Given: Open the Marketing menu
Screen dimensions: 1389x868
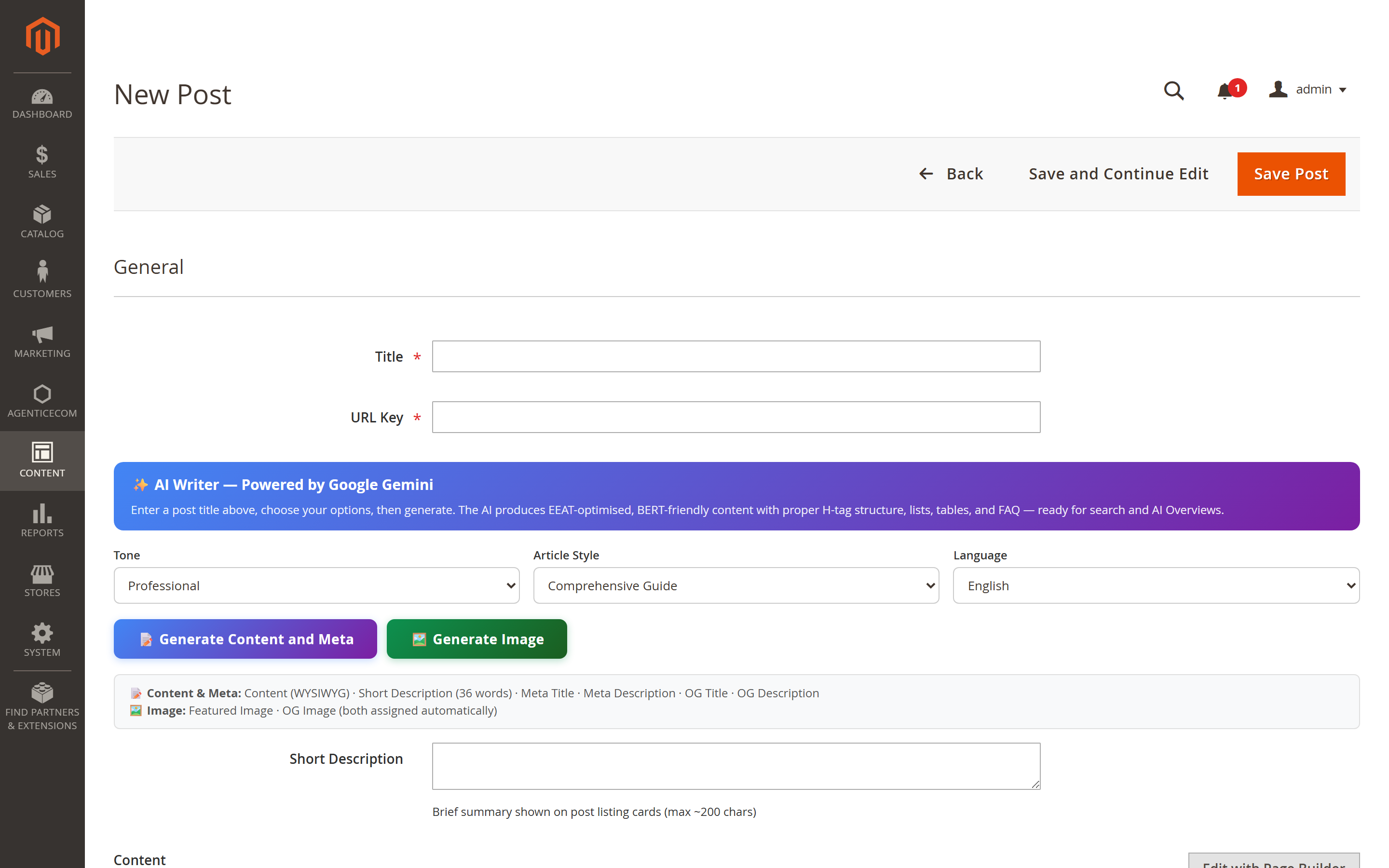Looking at the screenshot, I should [x=42, y=341].
